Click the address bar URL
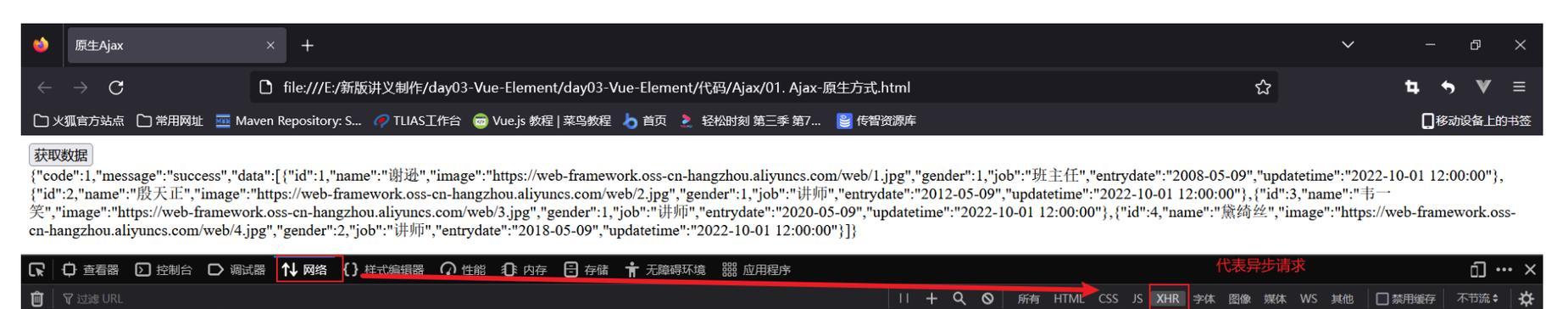This screenshot has height=309, width=1568. pos(597,87)
